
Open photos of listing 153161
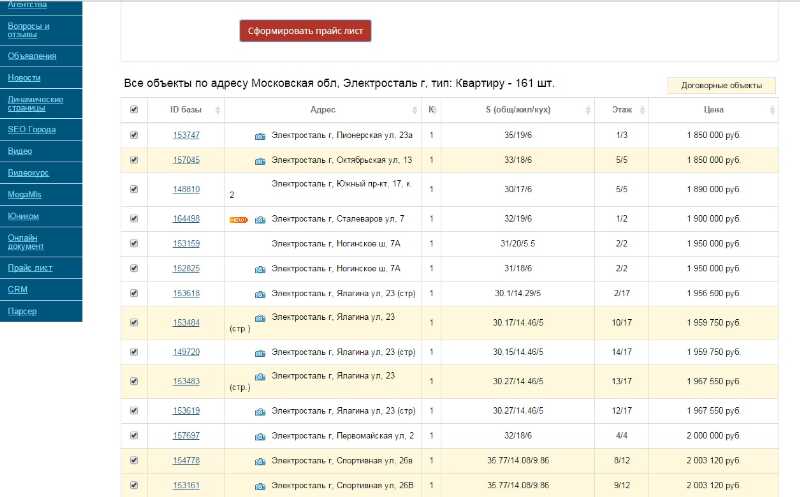tap(260, 486)
